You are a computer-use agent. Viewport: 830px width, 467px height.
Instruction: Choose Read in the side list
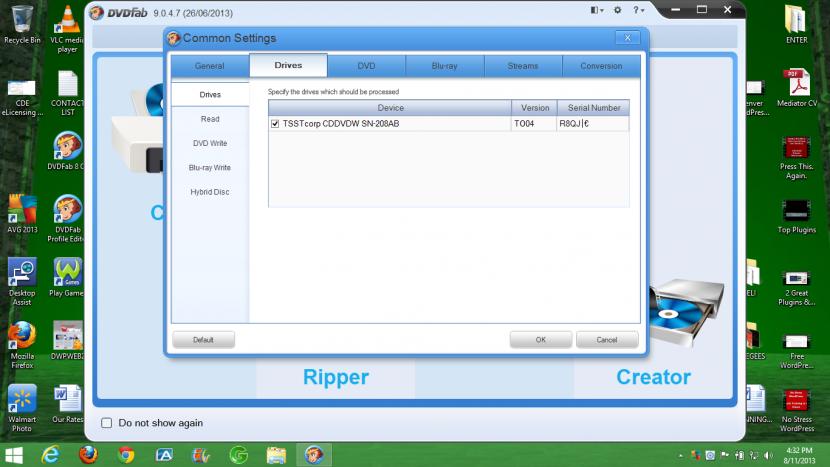(x=210, y=119)
